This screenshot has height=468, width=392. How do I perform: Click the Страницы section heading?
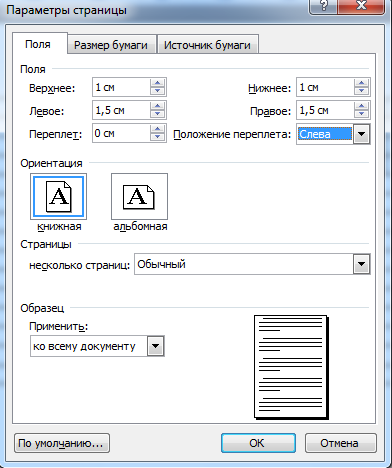click(x=46, y=244)
